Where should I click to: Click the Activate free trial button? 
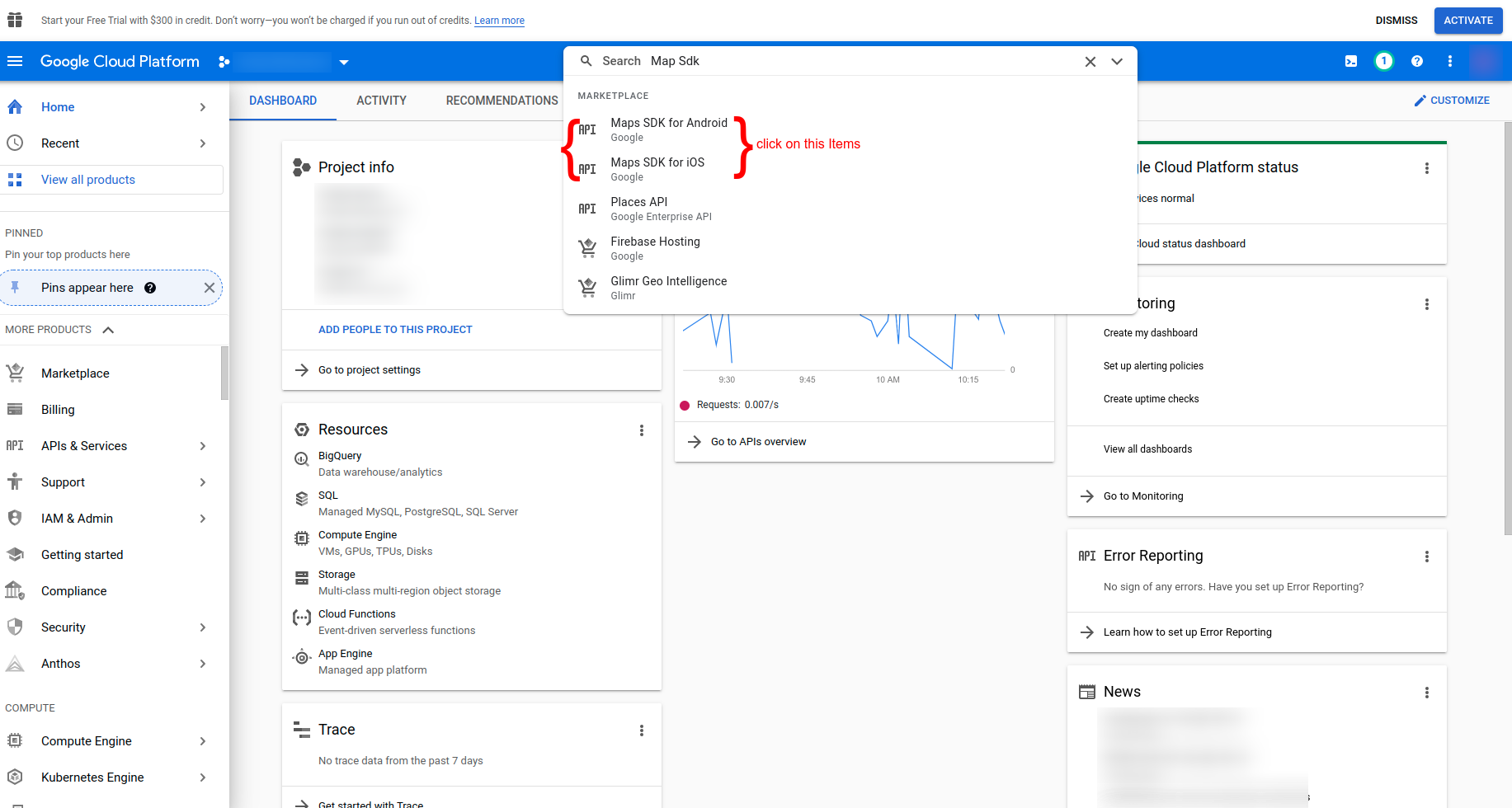coord(1467,21)
